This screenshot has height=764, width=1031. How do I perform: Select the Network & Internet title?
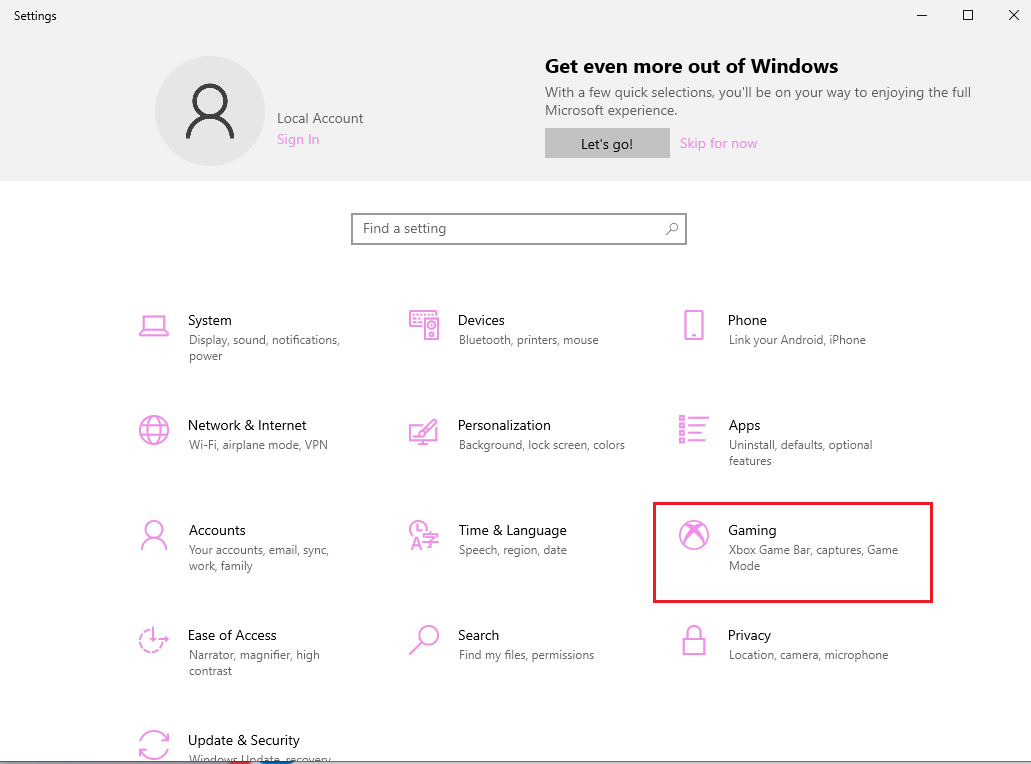pyautogui.click(x=247, y=425)
